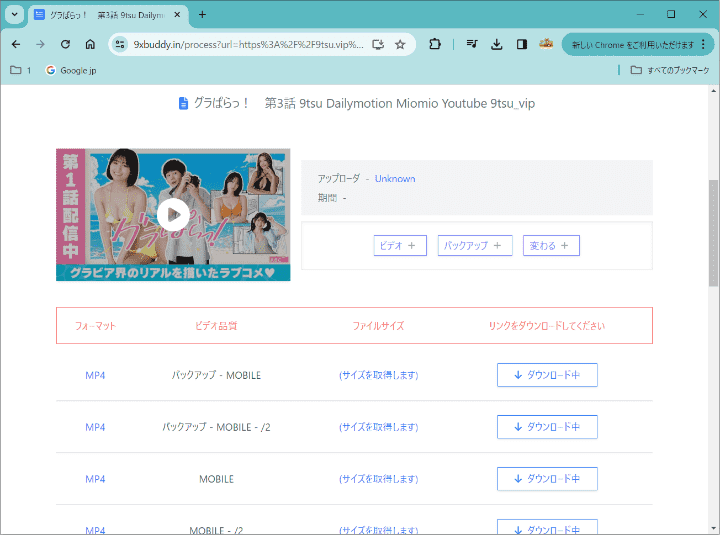This screenshot has height=535, width=720.
Task: Click the browser back arrow
Action: 16,44
